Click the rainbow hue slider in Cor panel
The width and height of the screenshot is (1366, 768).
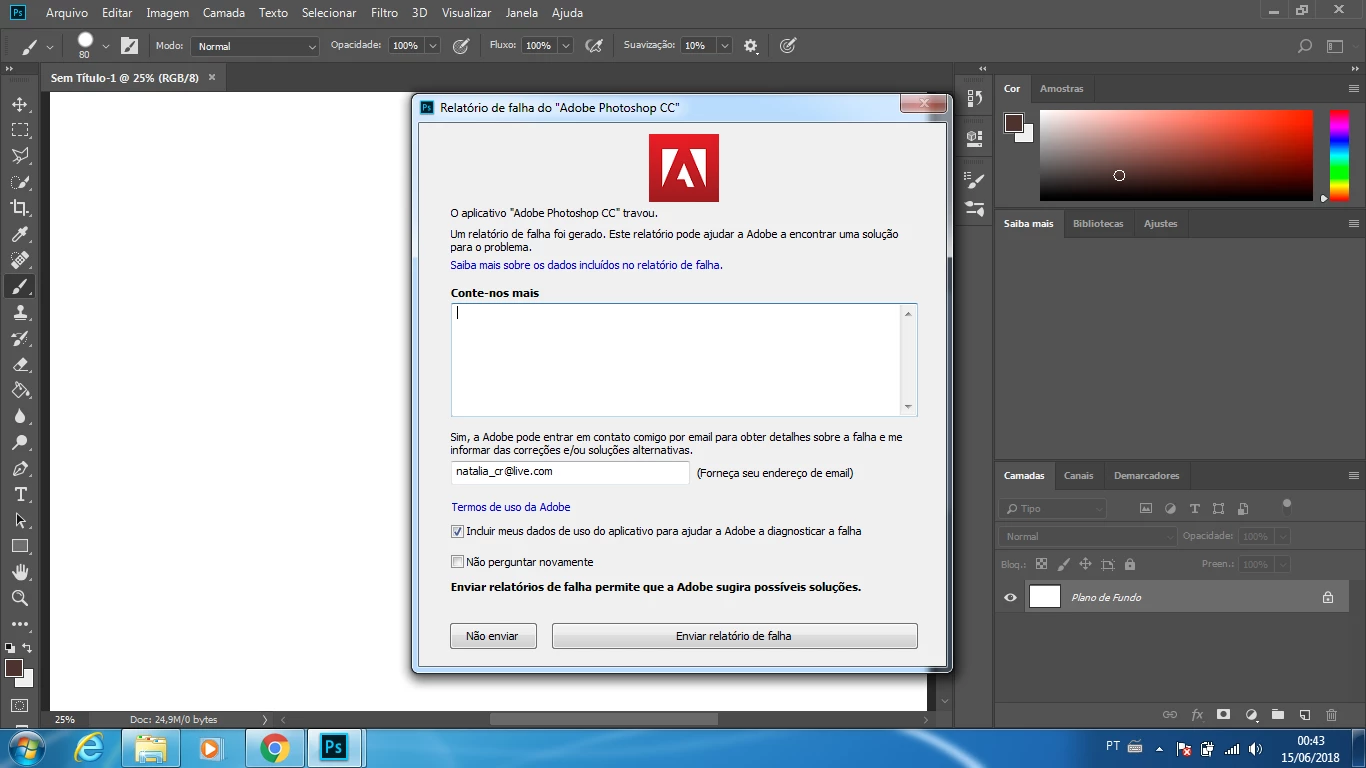tap(1339, 155)
